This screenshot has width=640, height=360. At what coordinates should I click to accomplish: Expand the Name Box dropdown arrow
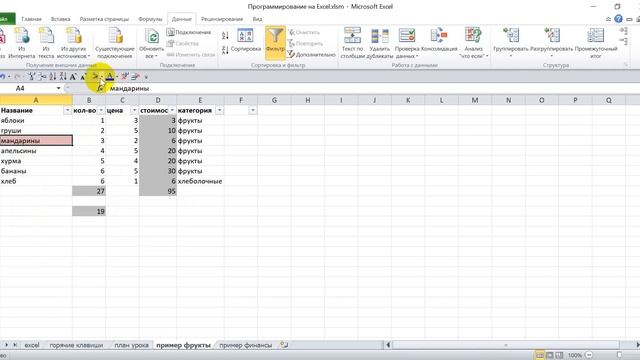(x=58, y=88)
